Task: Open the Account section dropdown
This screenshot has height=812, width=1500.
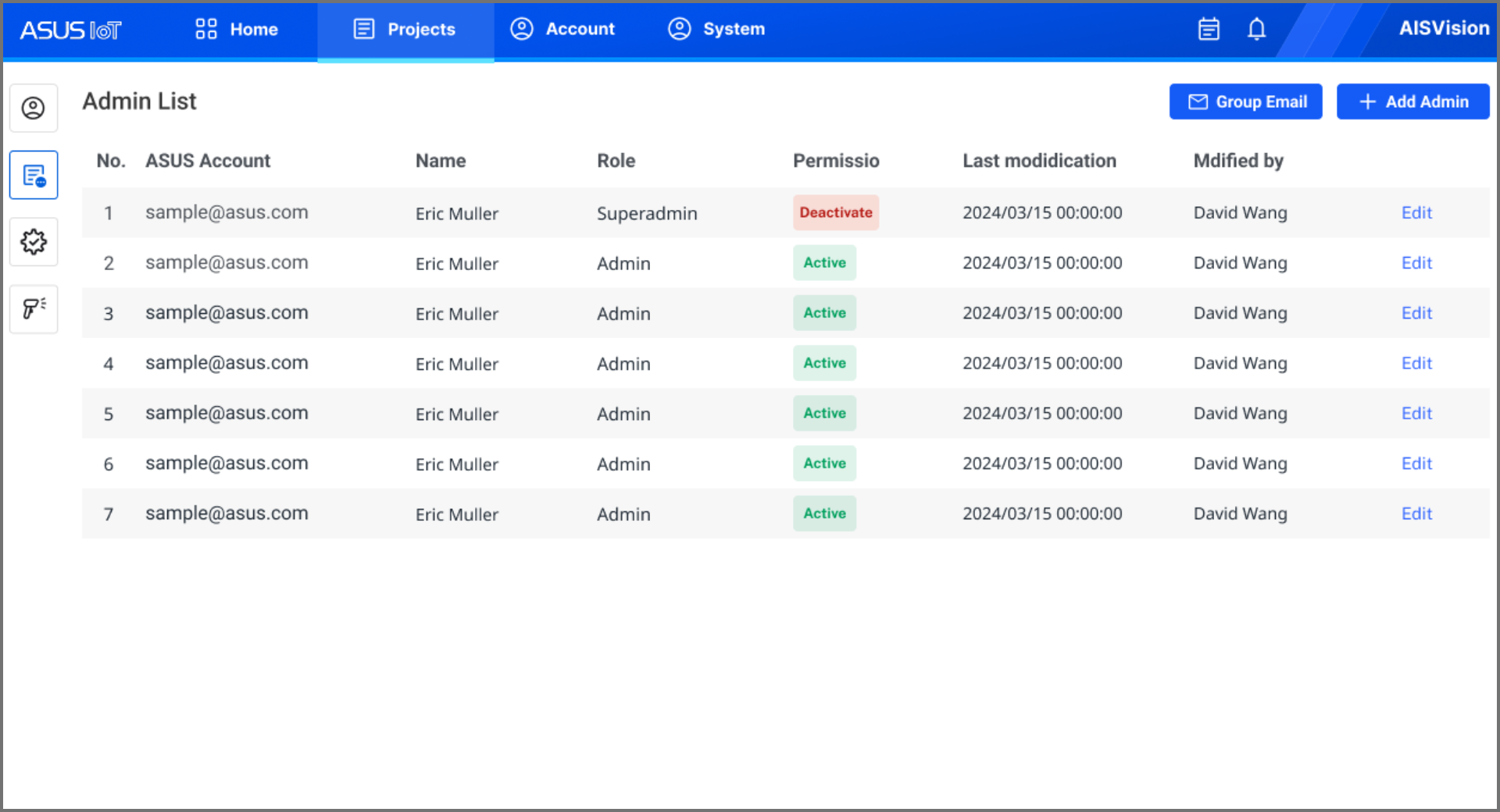Action: pyautogui.click(x=563, y=29)
